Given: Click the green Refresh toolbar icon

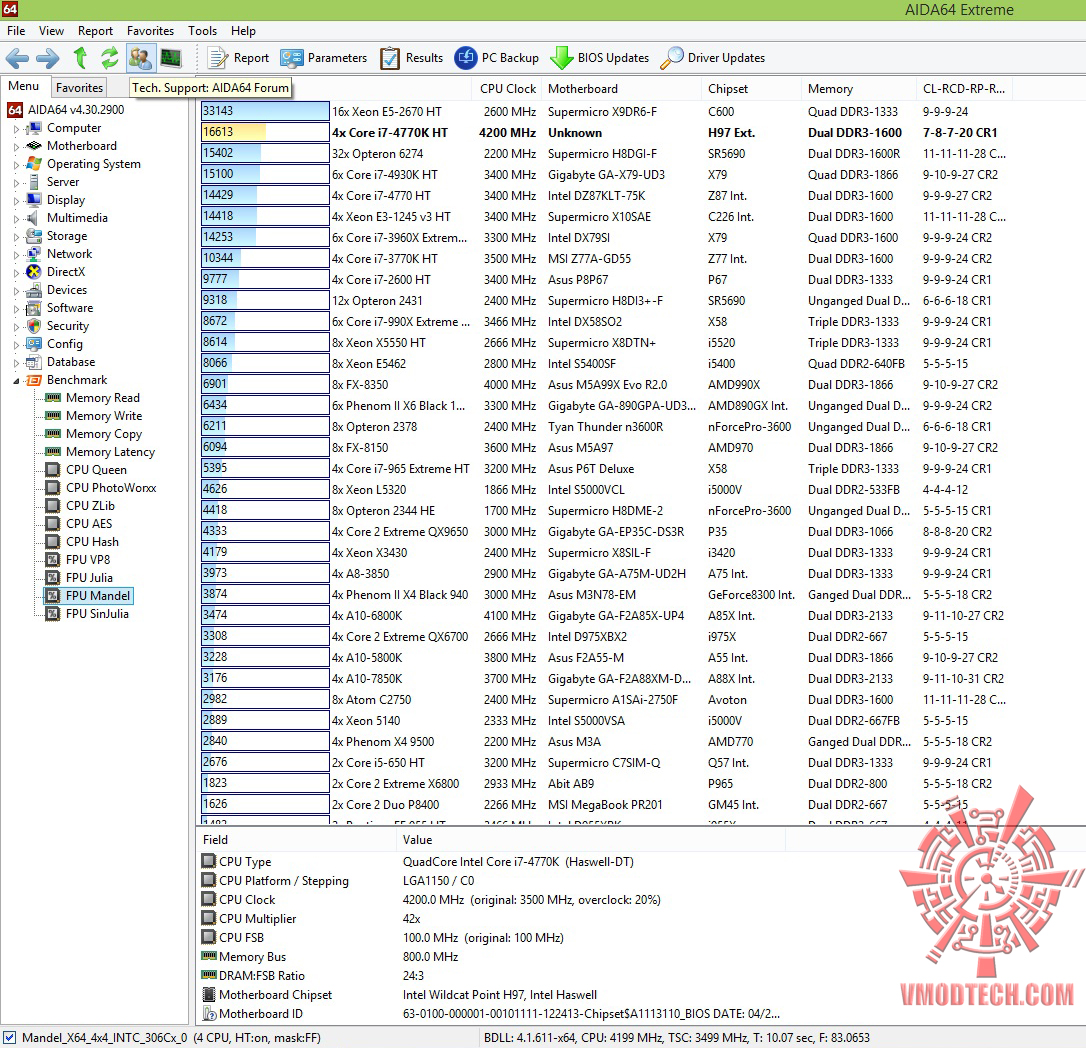Looking at the screenshot, I should 109,57.
